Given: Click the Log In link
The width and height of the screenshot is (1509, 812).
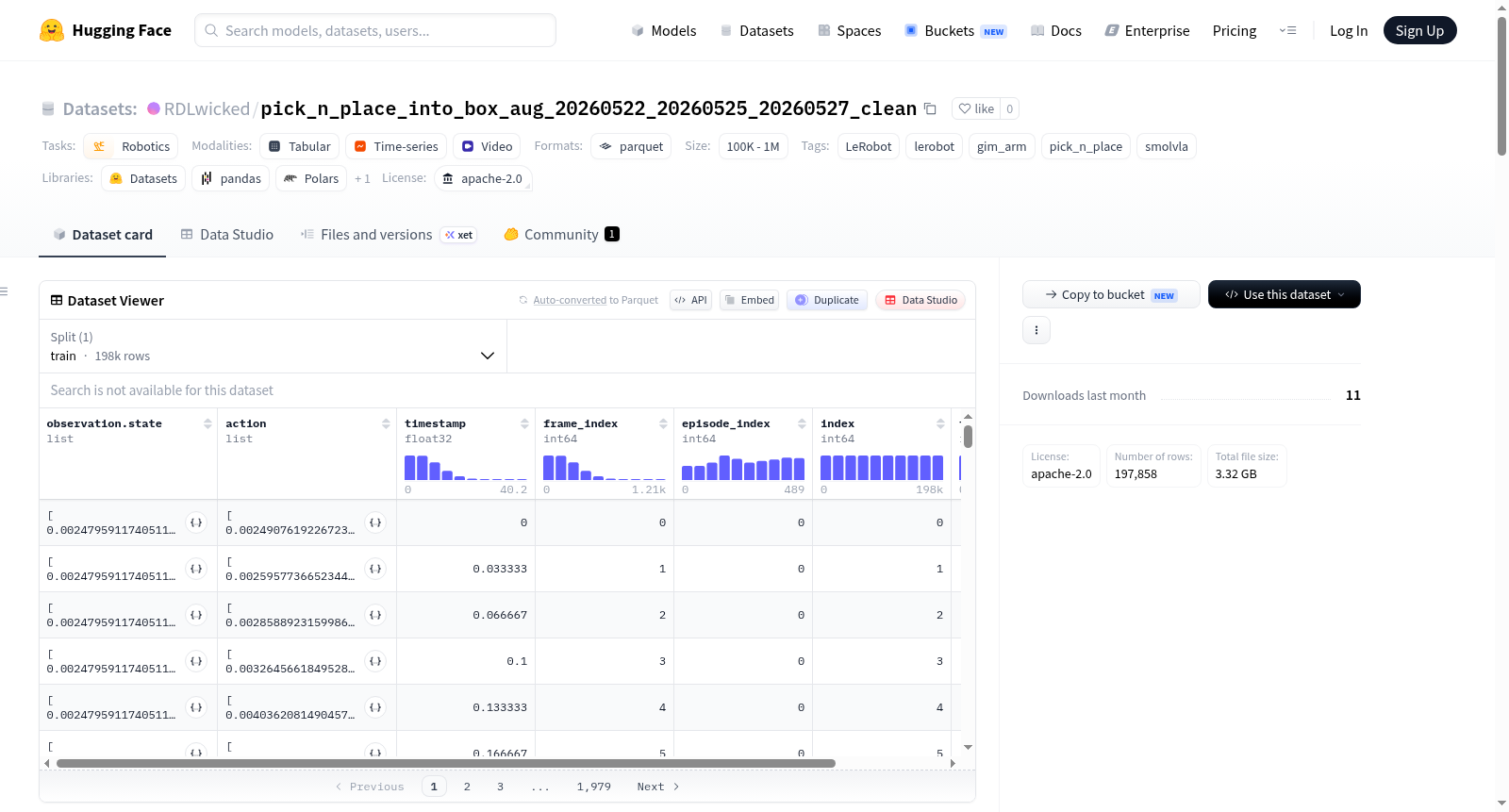Looking at the screenshot, I should pos(1349,30).
